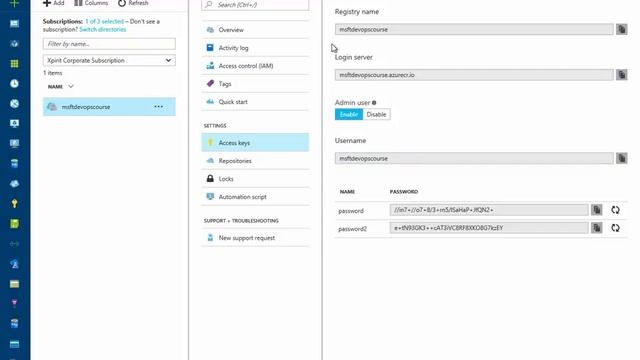The width and height of the screenshot is (640, 360).
Task: Click the Refresh button
Action: (x=133, y=3)
